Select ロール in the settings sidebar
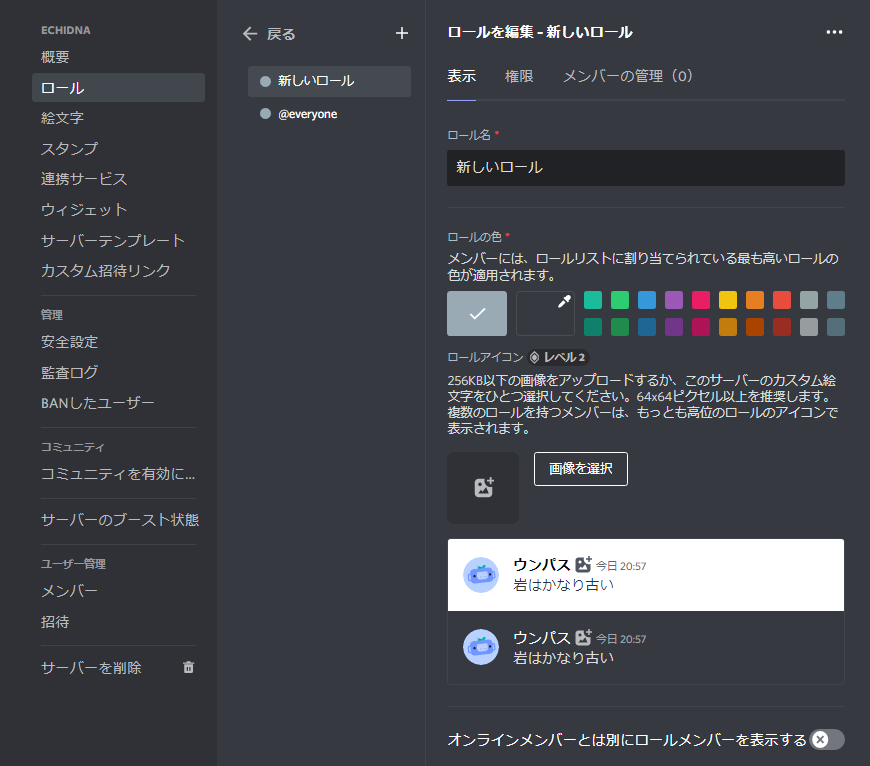870x766 pixels. coord(118,88)
